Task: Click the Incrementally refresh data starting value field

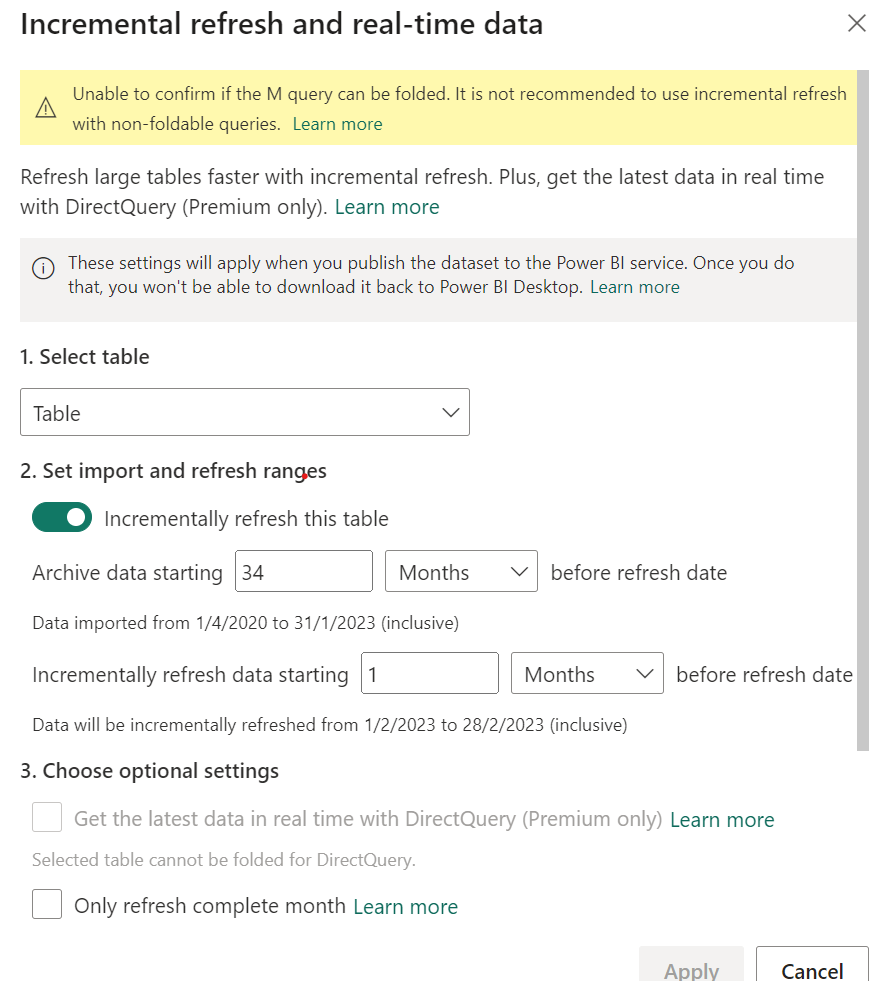Action: [x=430, y=673]
